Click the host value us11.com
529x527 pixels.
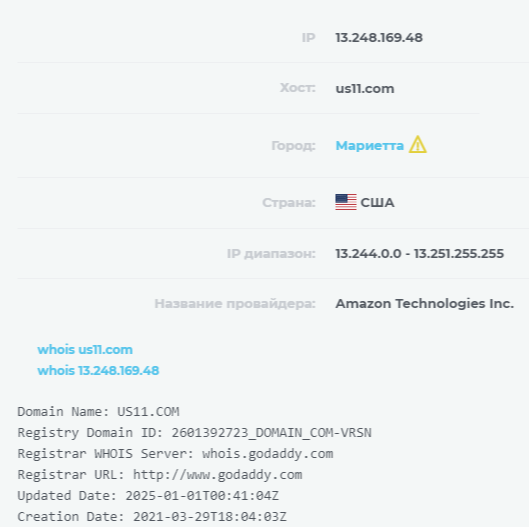(x=365, y=88)
